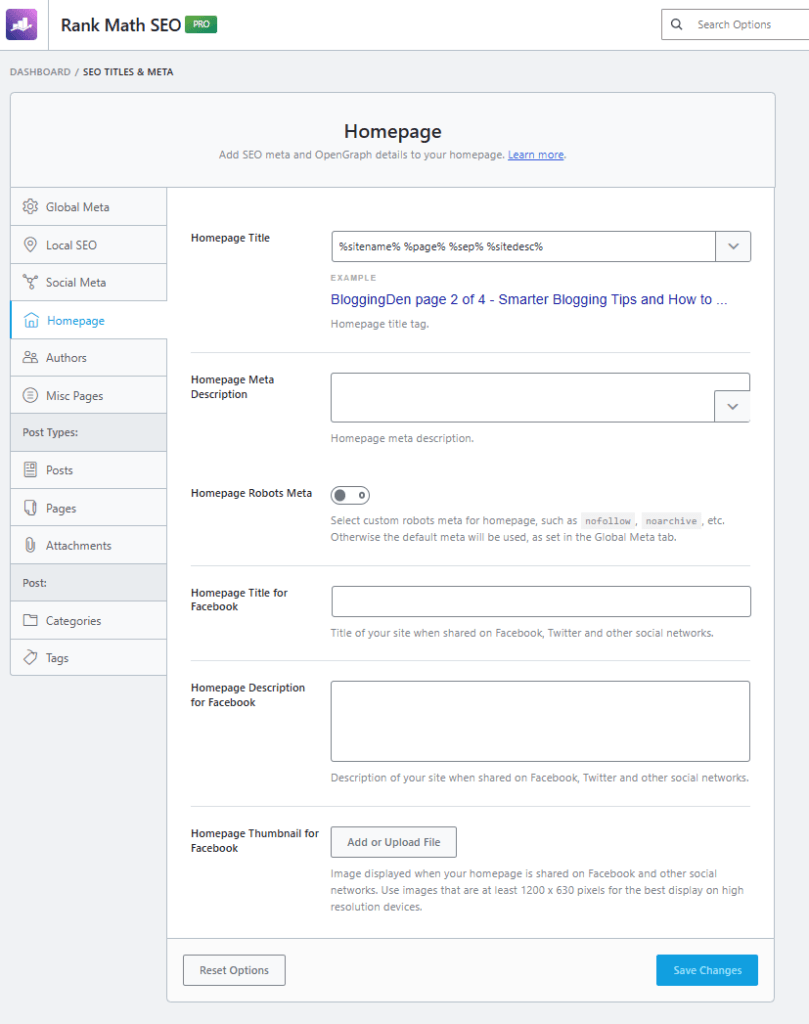809x1024 pixels.
Task: Toggle the Homepage Robots Meta switch
Action: click(350, 495)
